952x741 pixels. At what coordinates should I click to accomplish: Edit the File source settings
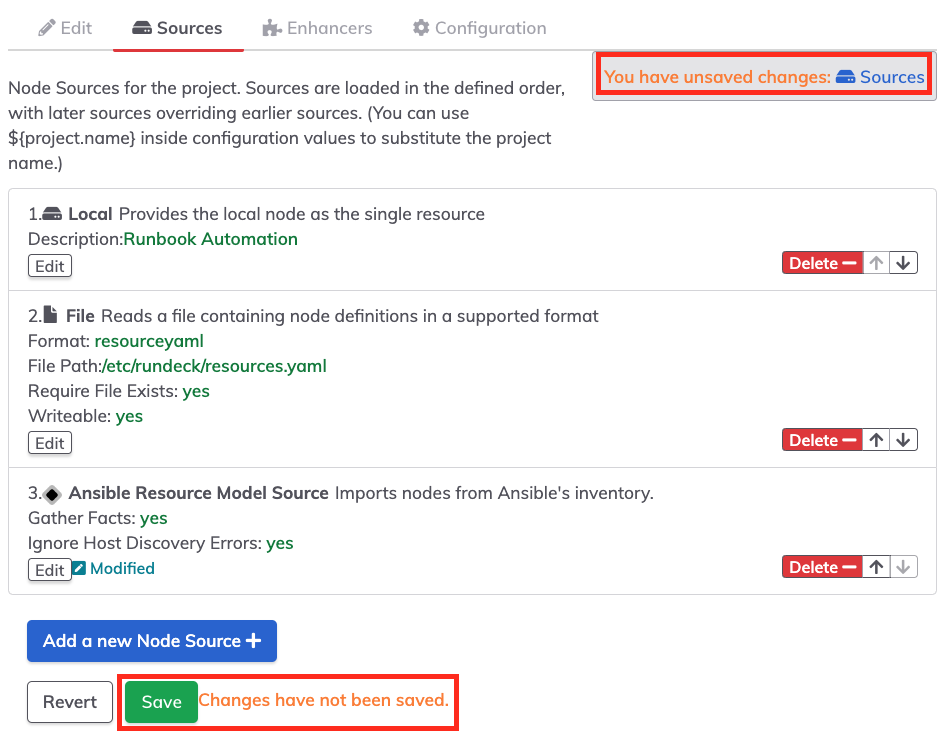coord(50,443)
